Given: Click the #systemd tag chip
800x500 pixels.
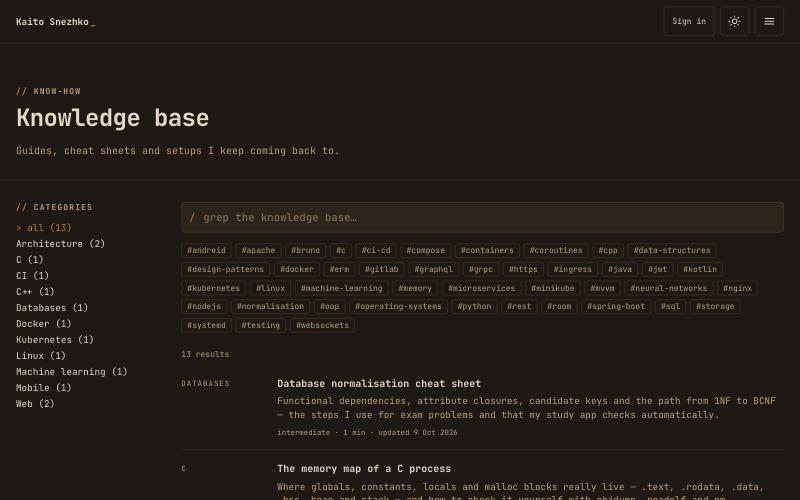Looking at the screenshot, I should click(x=206, y=326).
